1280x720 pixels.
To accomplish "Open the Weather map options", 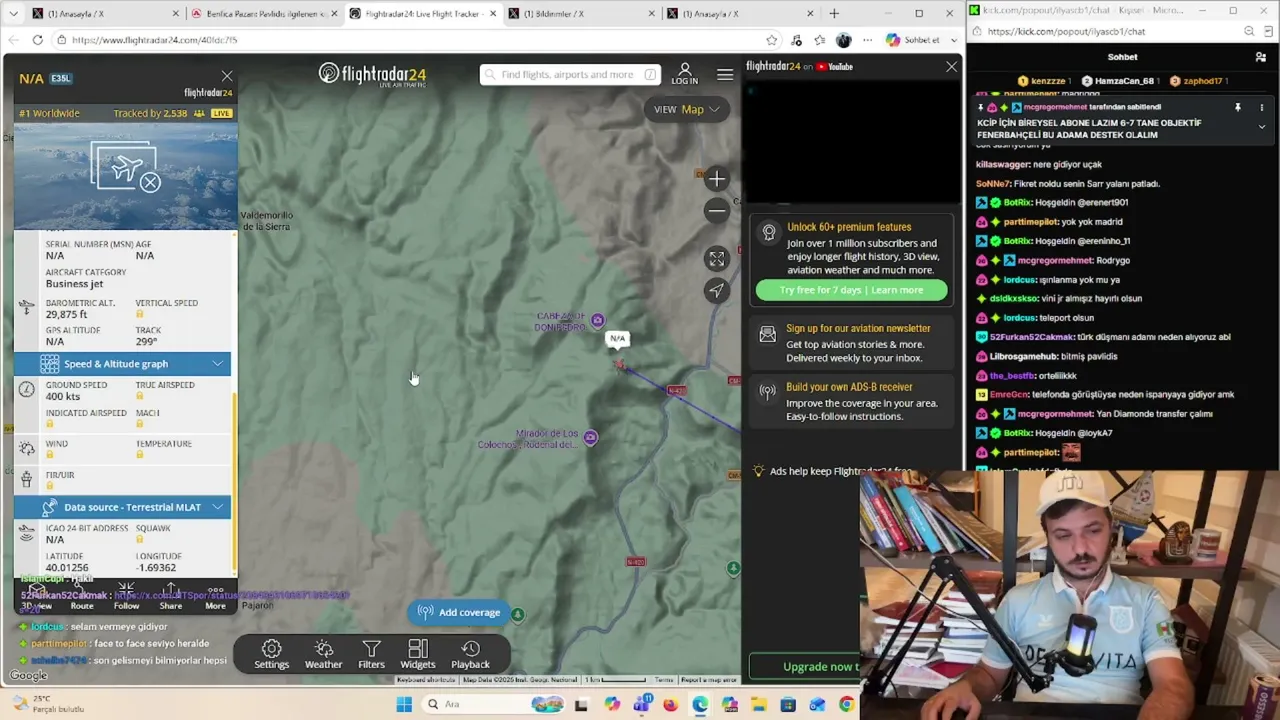I will [x=323, y=655].
